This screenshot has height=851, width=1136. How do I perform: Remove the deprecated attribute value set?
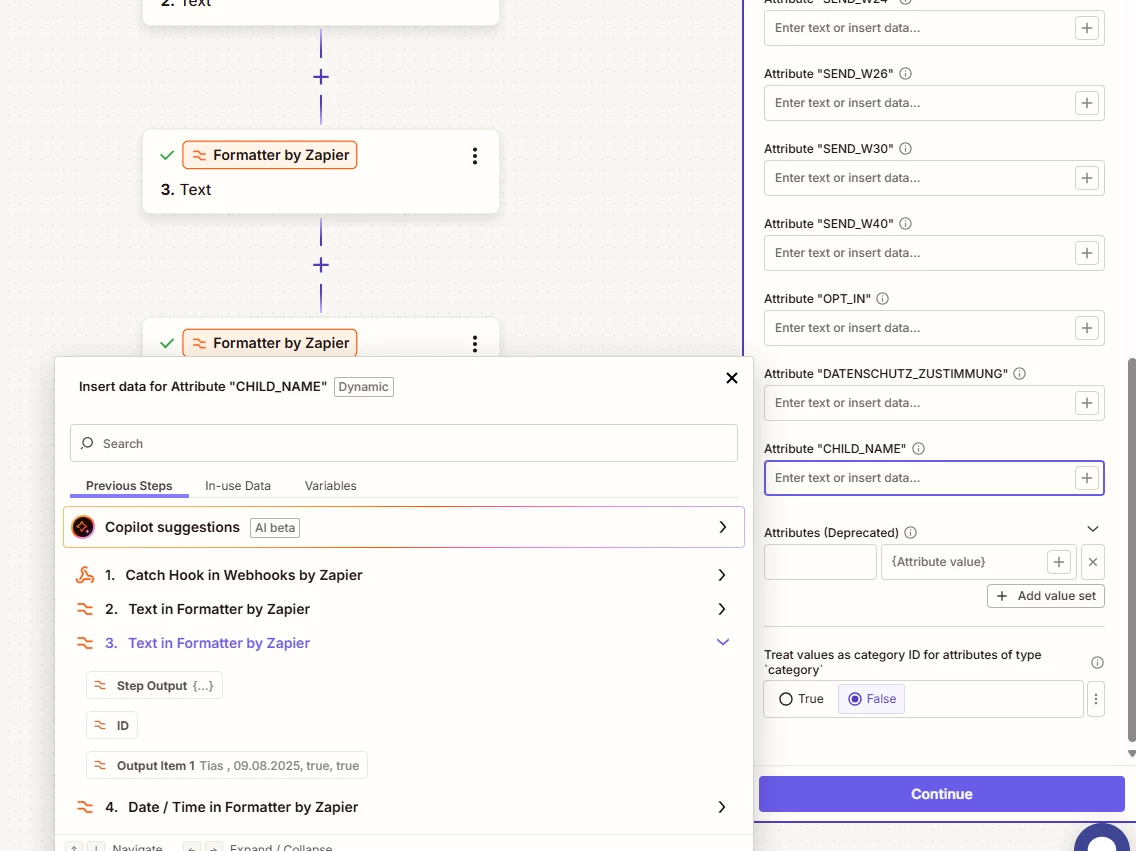pyautogui.click(x=1093, y=562)
